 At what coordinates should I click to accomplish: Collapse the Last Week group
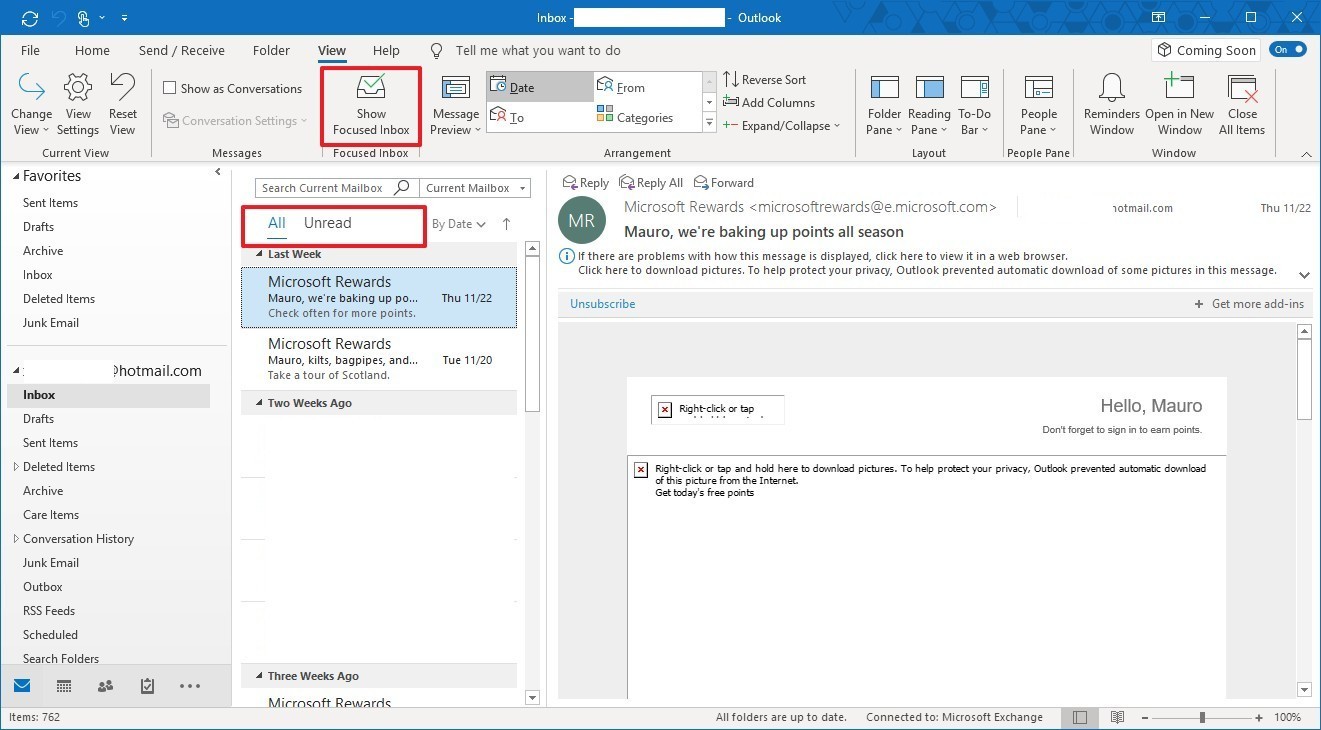click(x=258, y=254)
